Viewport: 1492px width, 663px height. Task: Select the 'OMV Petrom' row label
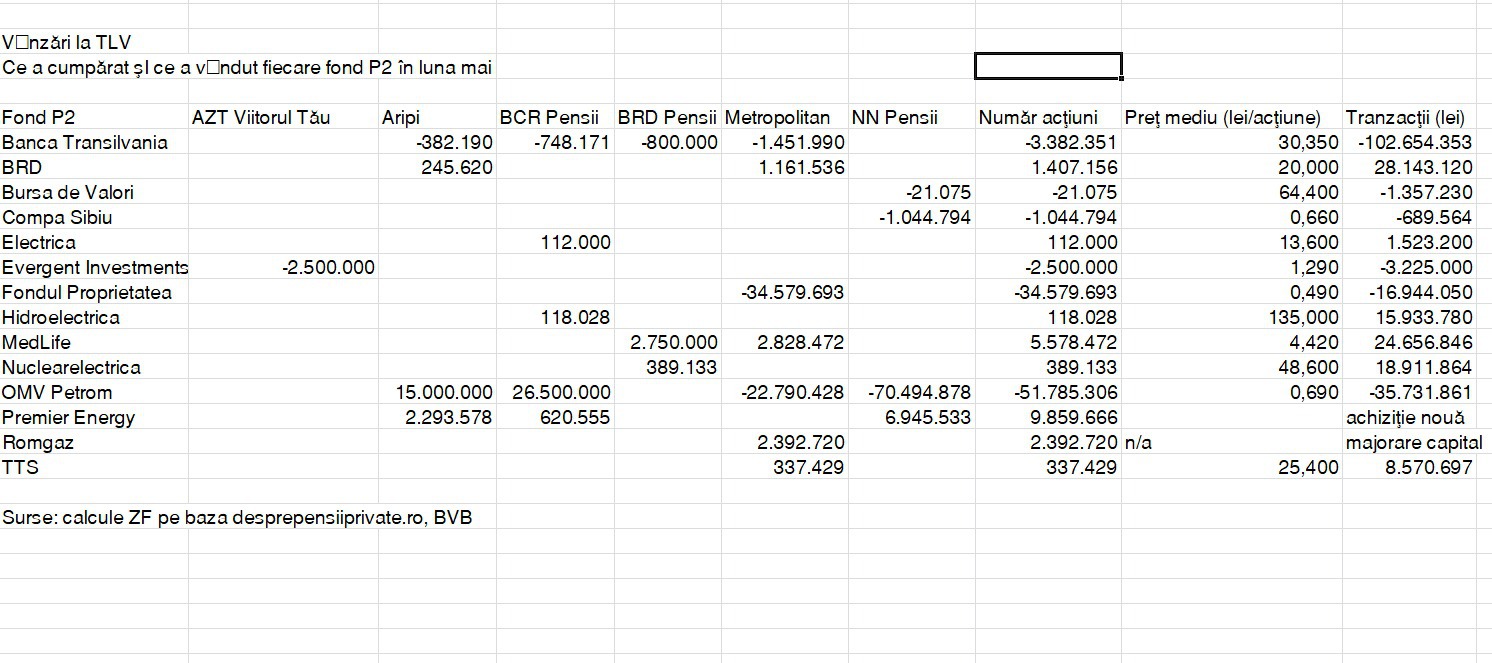tap(57, 392)
